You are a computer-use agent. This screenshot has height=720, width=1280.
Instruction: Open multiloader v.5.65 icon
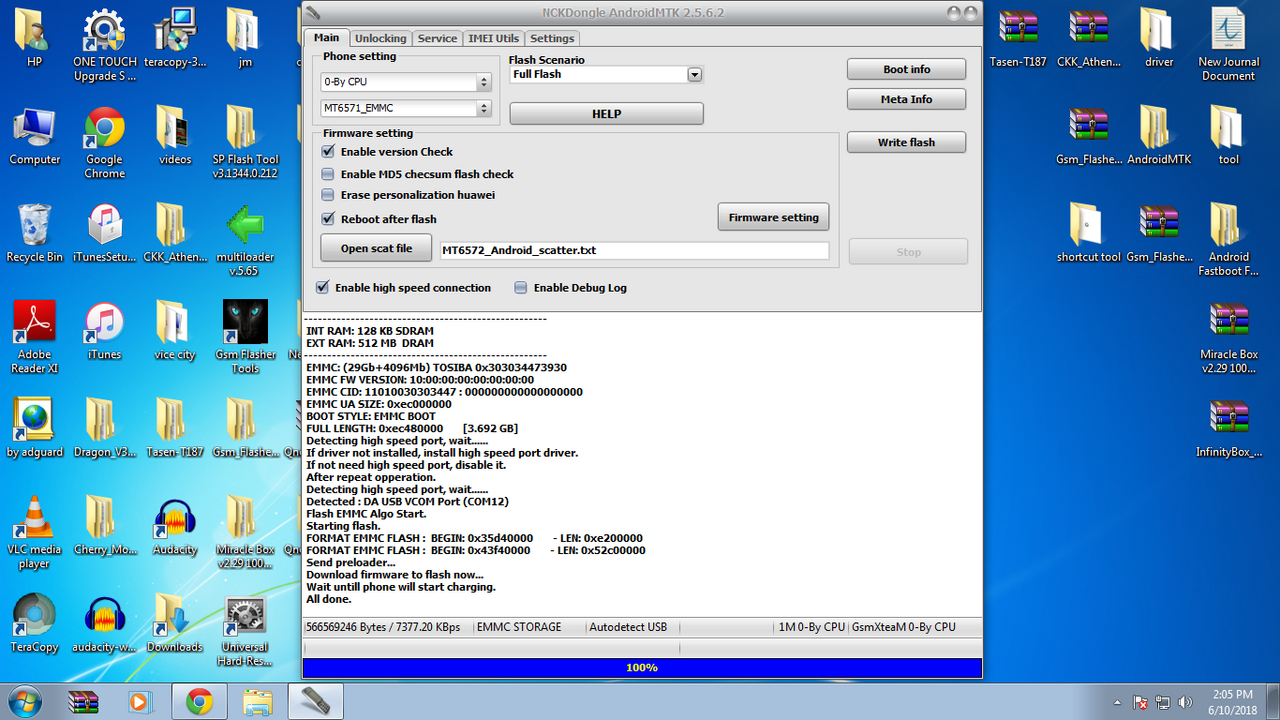click(244, 241)
